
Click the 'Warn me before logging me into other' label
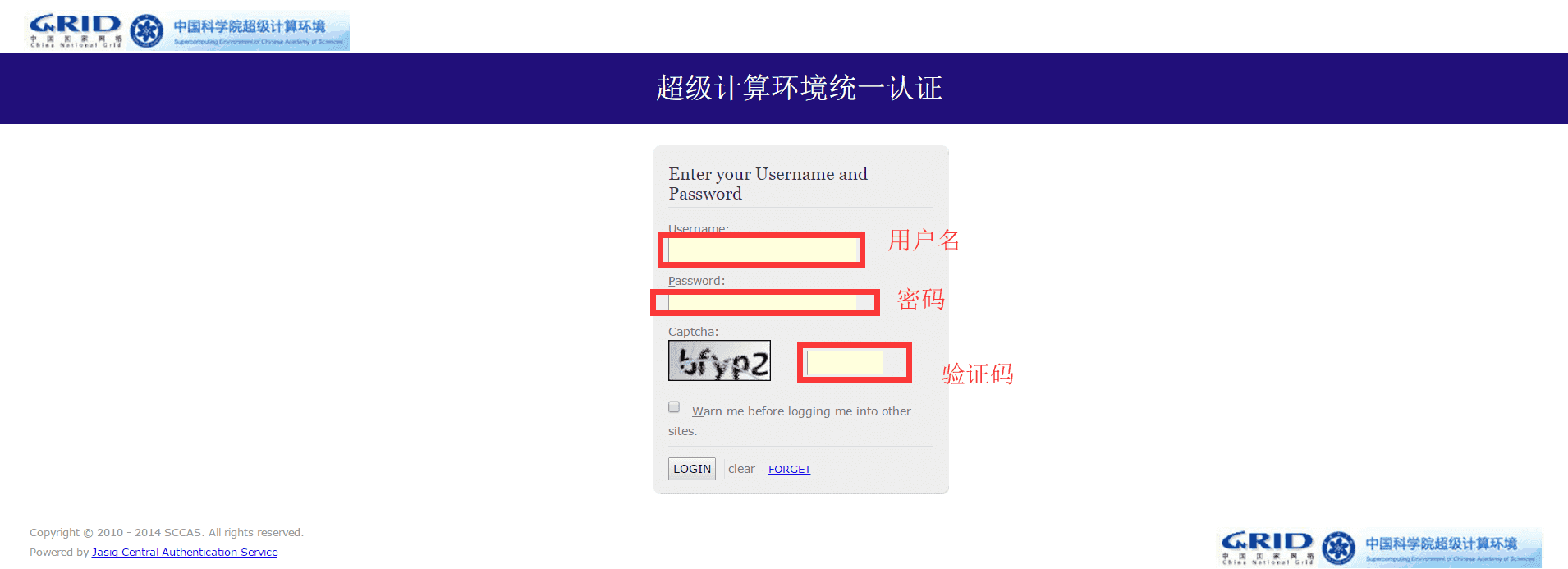(x=801, y=411)
